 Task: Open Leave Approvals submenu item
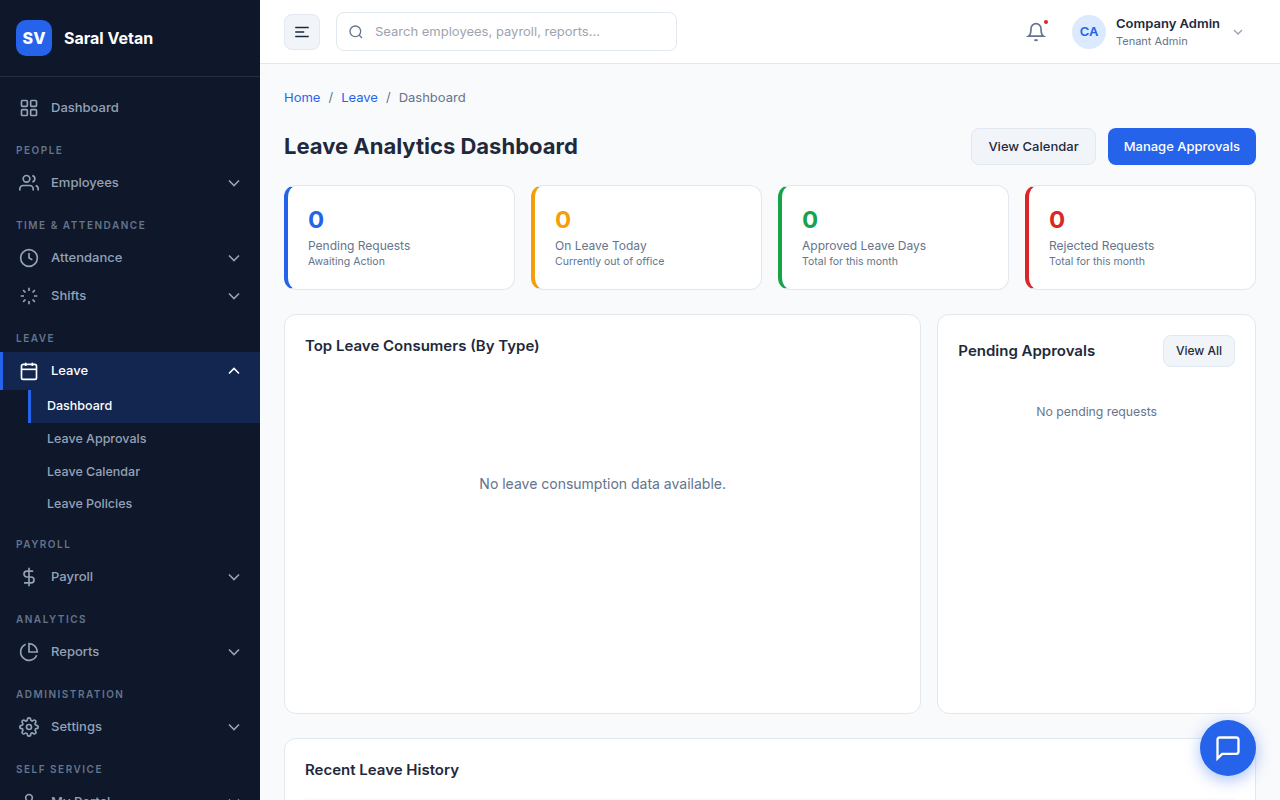click(x=144, y=439)
